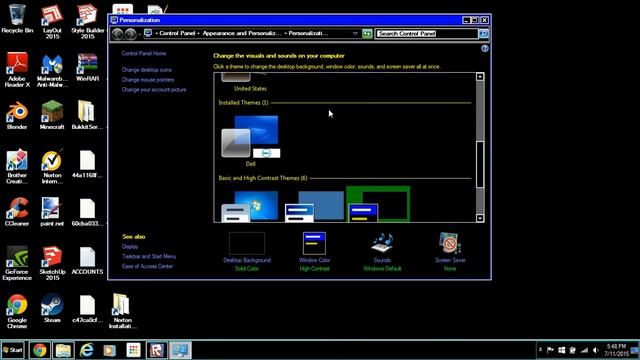
Task: Select the GeForce Experience desktop icon
Action: pos(17,263)
